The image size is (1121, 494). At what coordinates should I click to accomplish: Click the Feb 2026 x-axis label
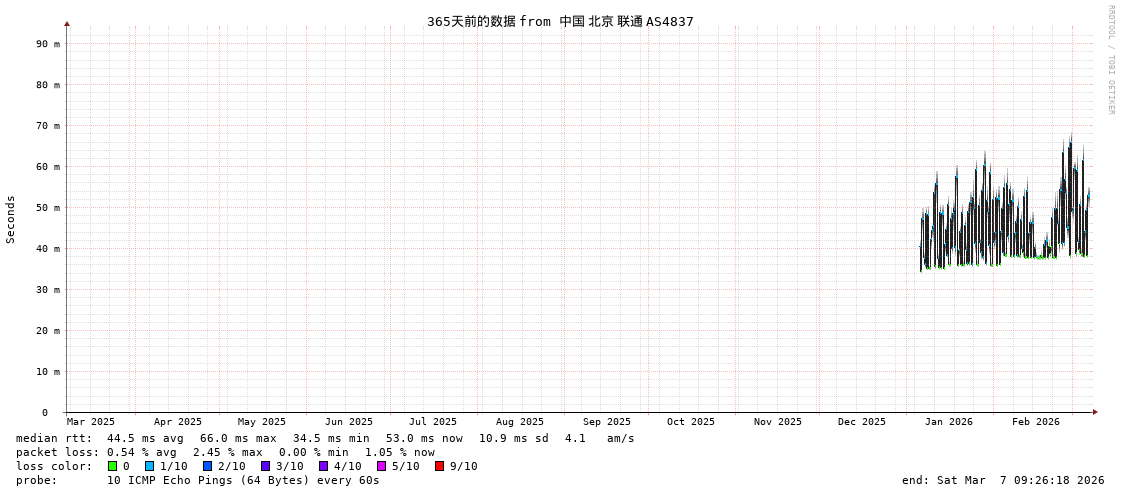click(x=1035, y=422)
